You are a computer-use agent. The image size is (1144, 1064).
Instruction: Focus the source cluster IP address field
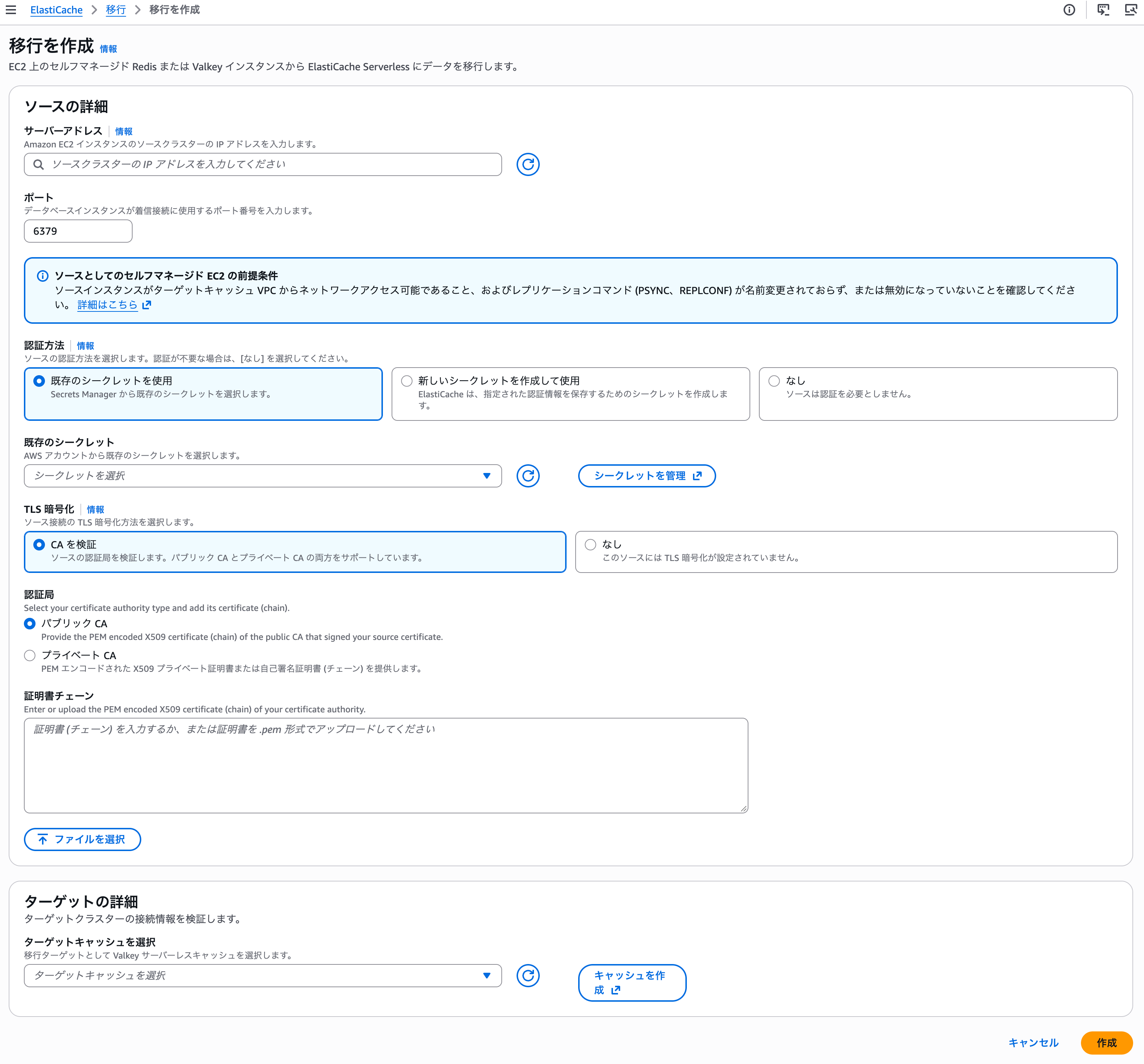(262, 164)
